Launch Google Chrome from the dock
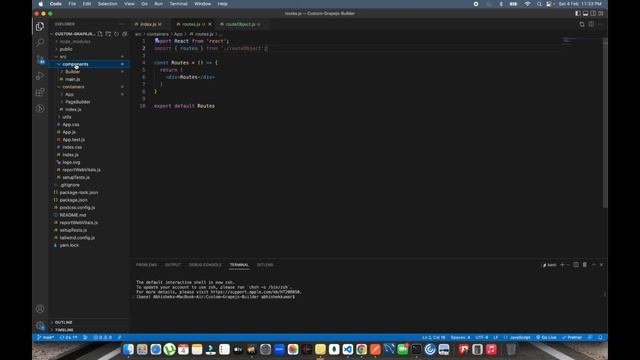 pos(361,349)
